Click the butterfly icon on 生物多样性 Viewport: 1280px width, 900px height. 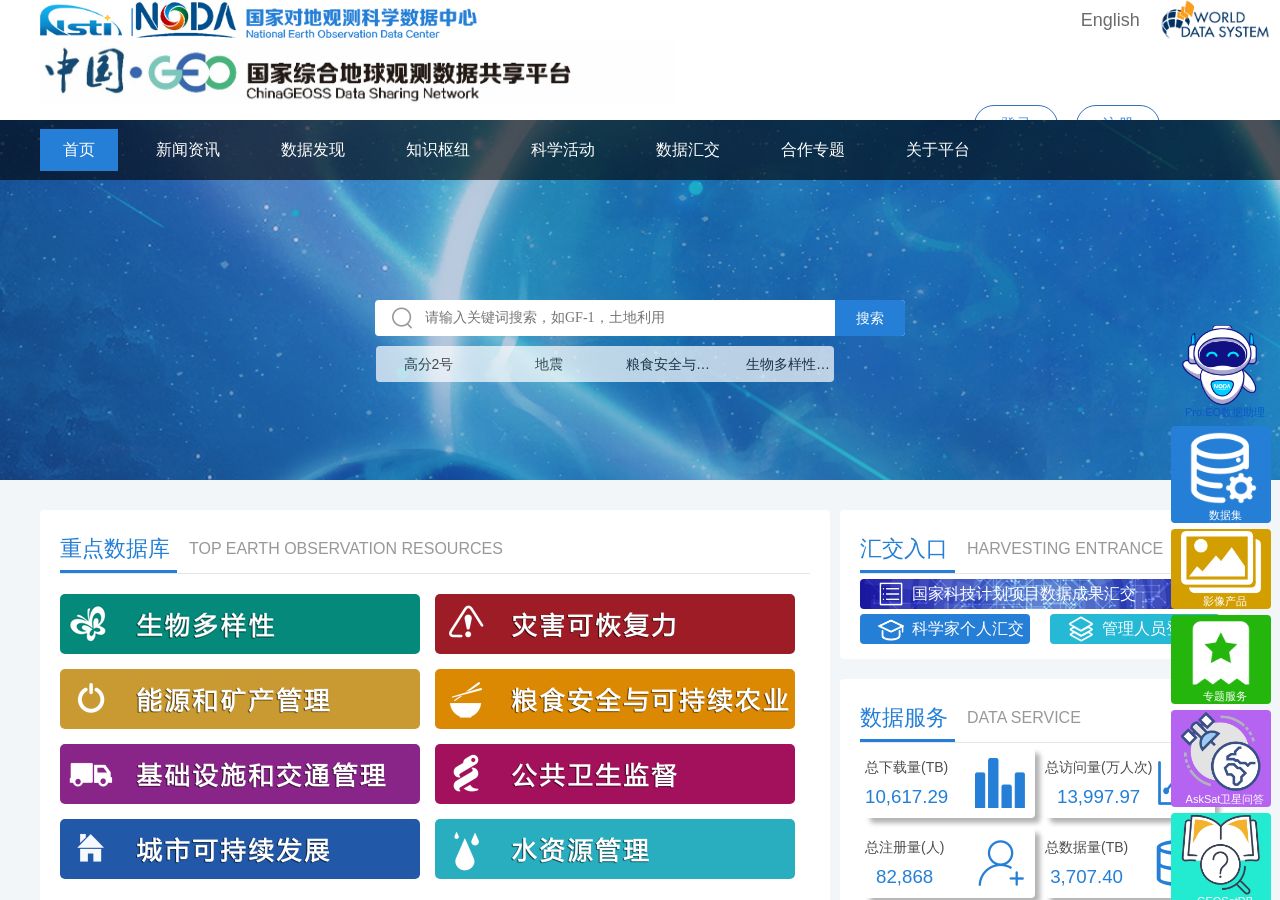pos(88,624)
